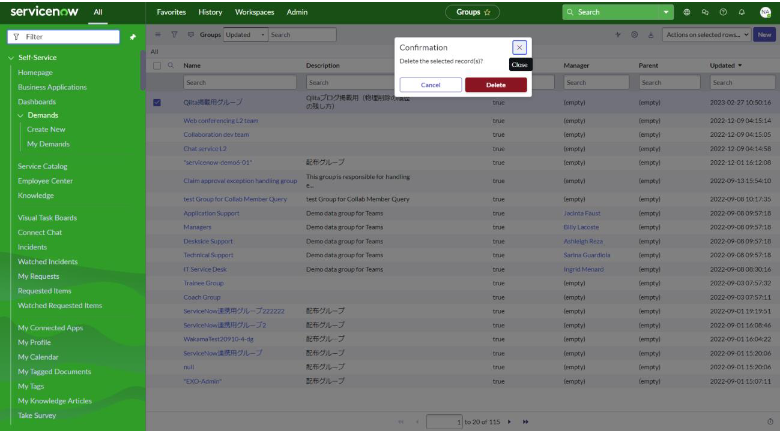Sort by the Name column header

click(192, 66)
